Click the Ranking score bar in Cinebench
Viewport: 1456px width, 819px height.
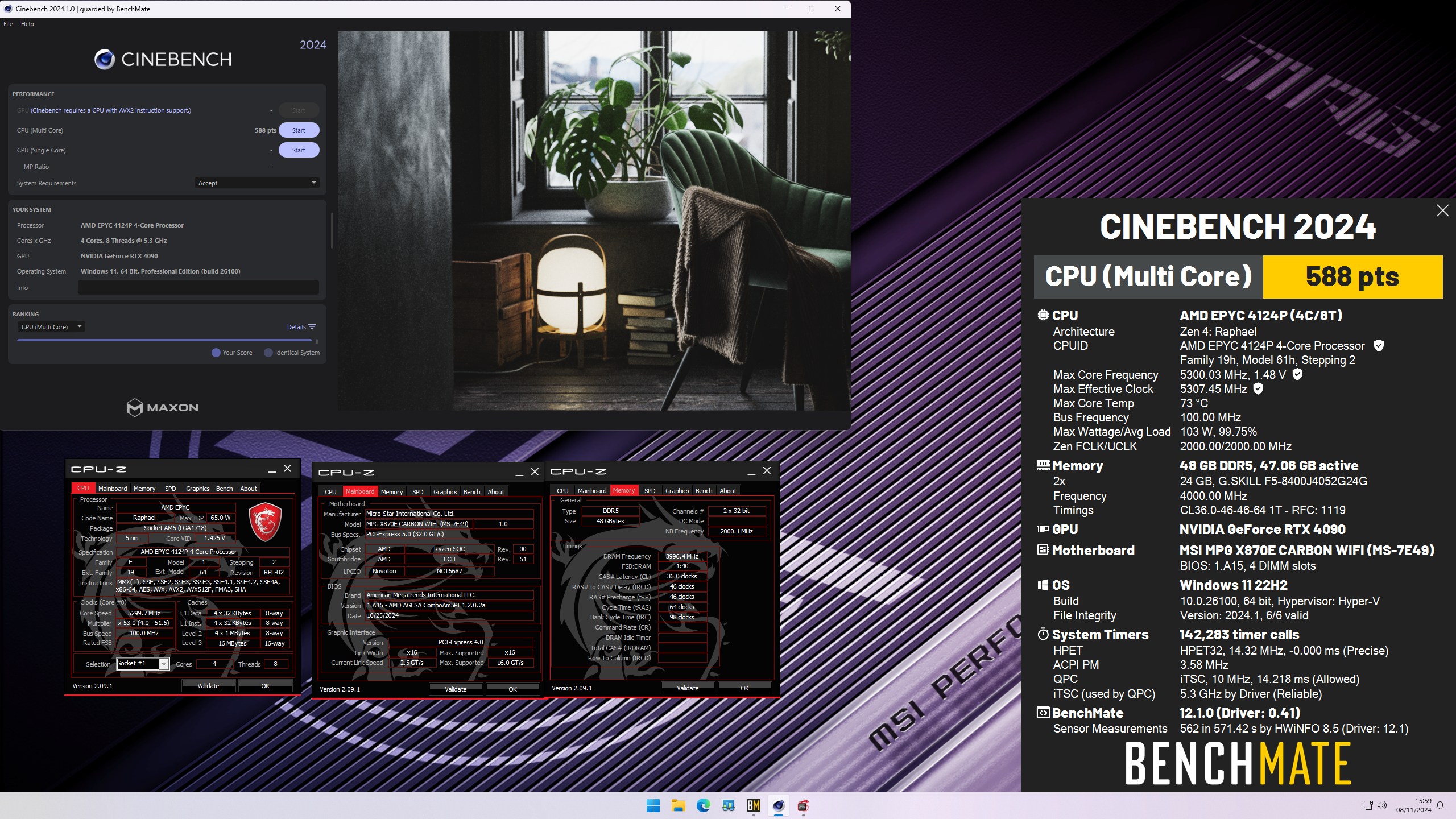166,340
